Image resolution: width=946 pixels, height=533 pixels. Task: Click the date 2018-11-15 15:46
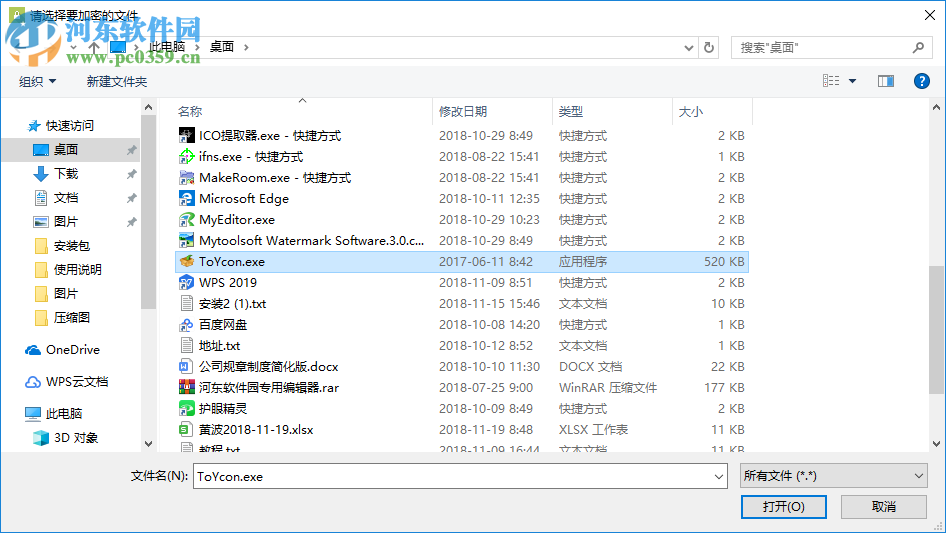pyautogui.click(x=489, y=304)
